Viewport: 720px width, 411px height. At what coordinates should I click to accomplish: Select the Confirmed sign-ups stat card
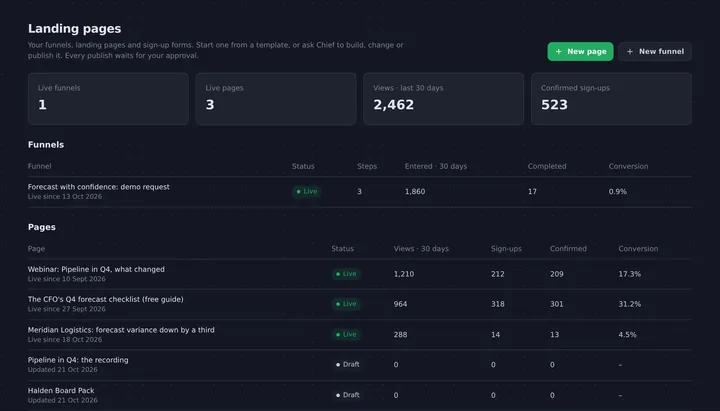[612, 99]
